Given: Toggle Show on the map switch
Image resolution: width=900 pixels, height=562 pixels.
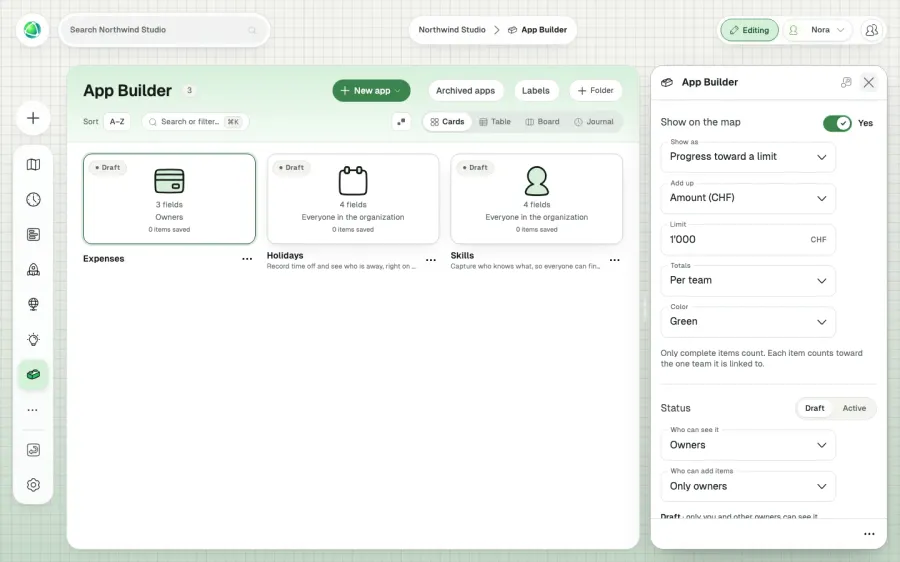Looking at the screenshot, I should pos(837,123).
